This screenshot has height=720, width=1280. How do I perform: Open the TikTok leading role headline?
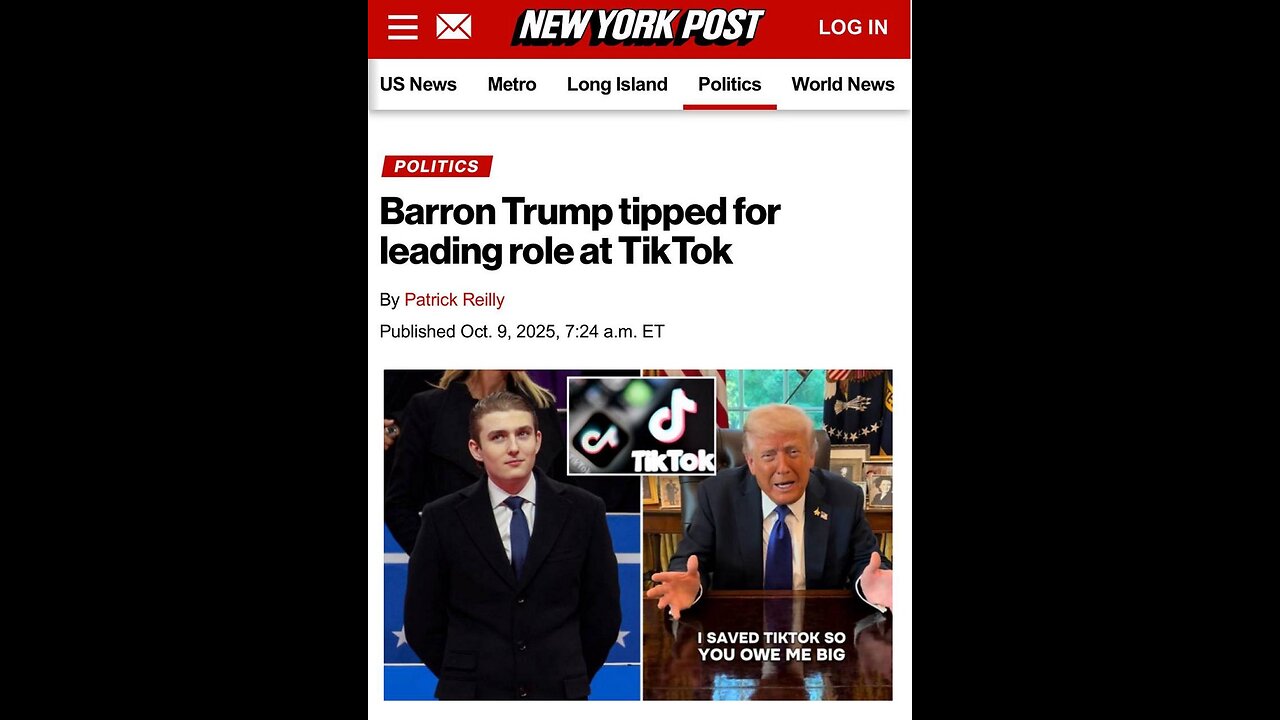(x=580, y=231)
